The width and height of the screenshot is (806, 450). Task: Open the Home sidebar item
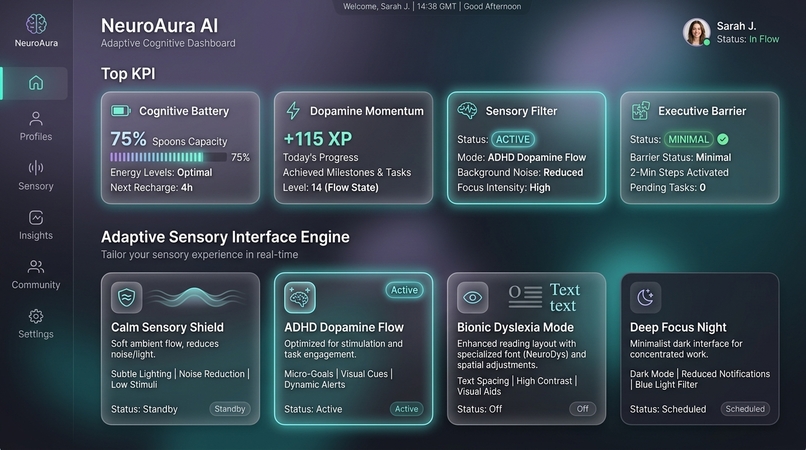coord(35,83)
